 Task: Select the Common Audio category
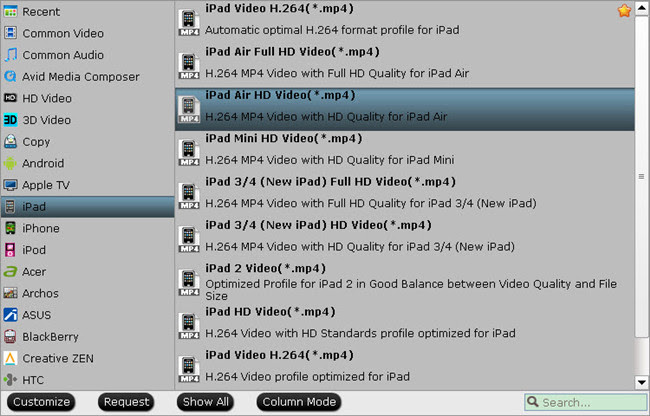87,54
